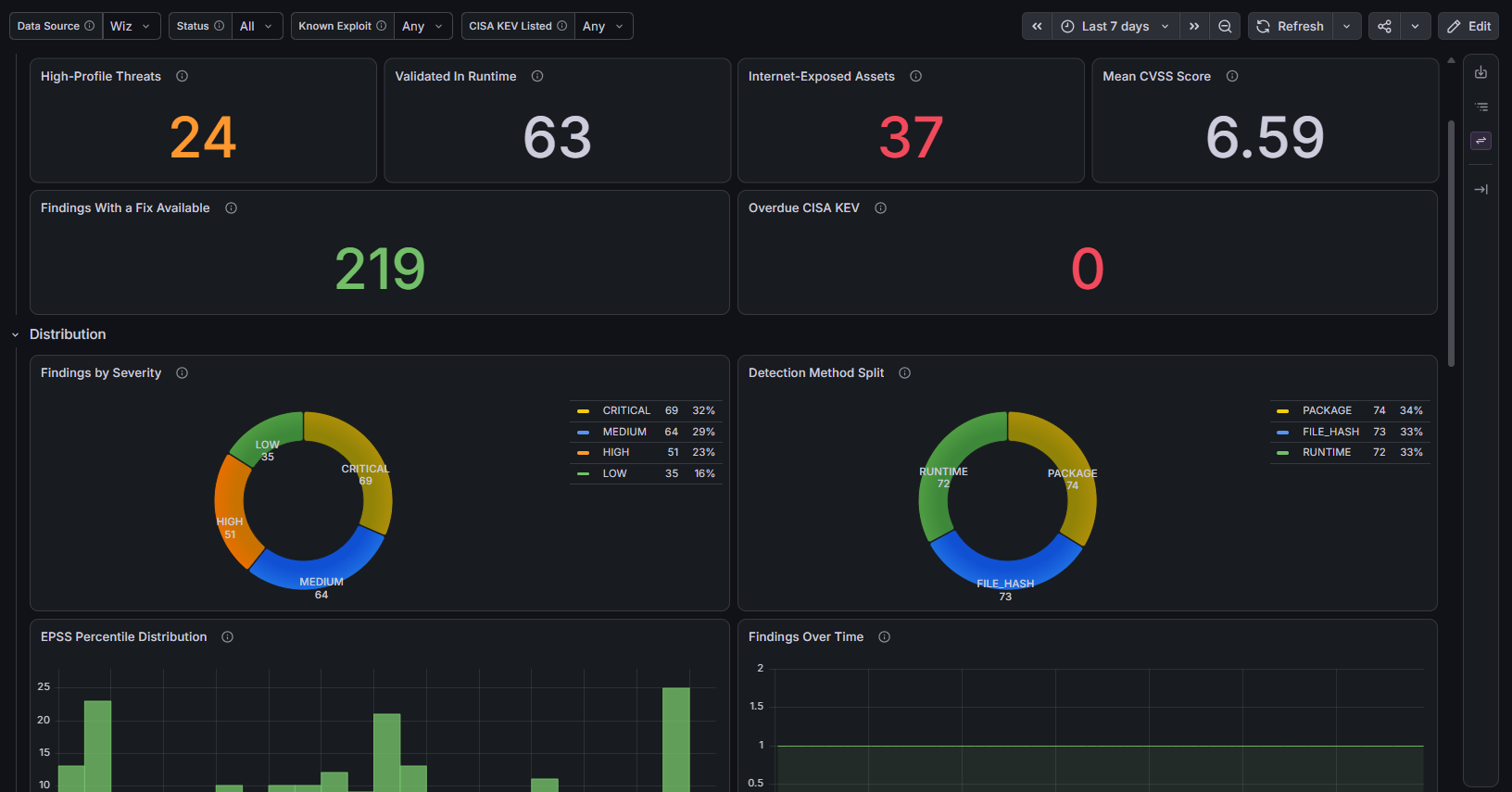Click info icon beside Detection Method Split

click(904, 372)
